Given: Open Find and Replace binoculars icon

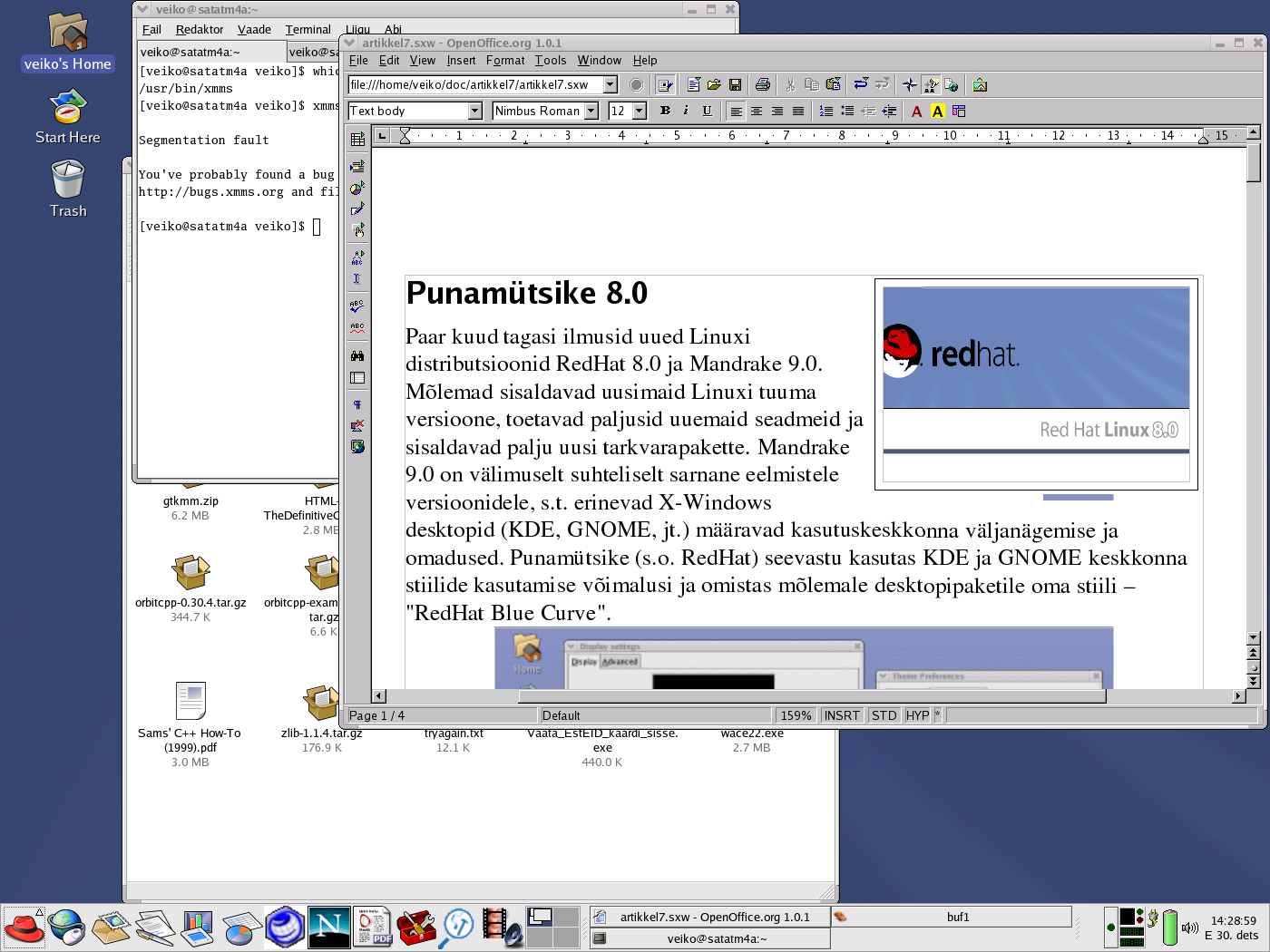Looking at the screenshot, I should (x=357, y=356).
